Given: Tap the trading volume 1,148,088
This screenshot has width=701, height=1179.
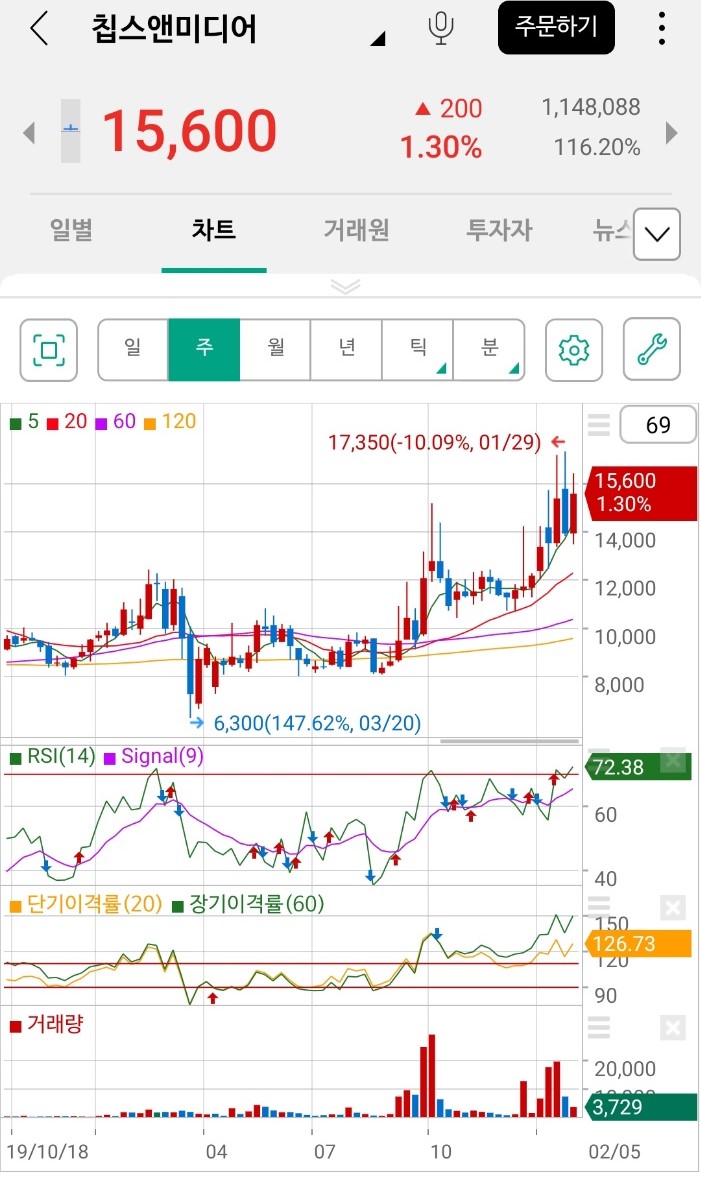Looking at the screenshot, I should tap(591, 108).
